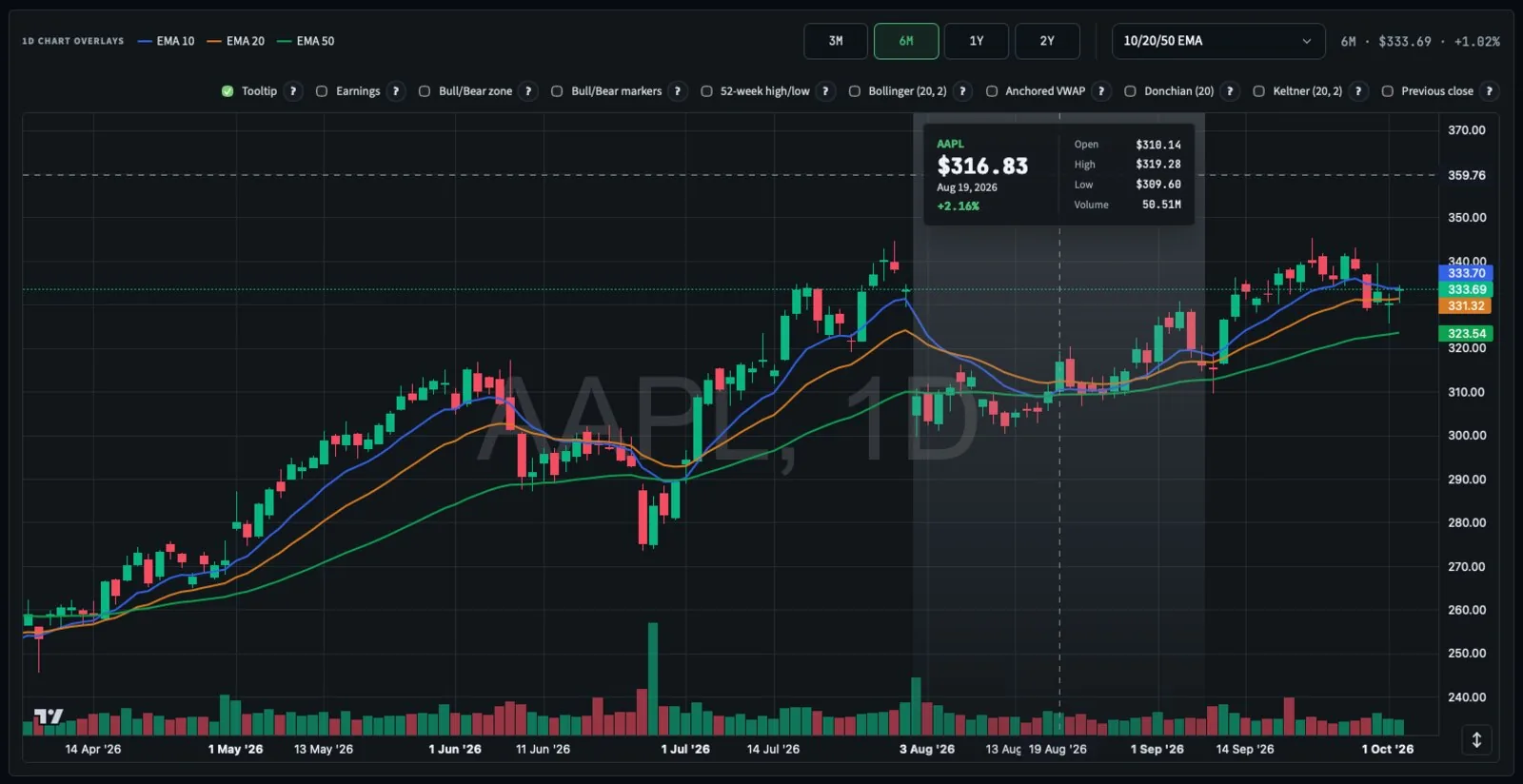
Task: Click the vertical price scale adjust icon
Action: click(1476, 739)
